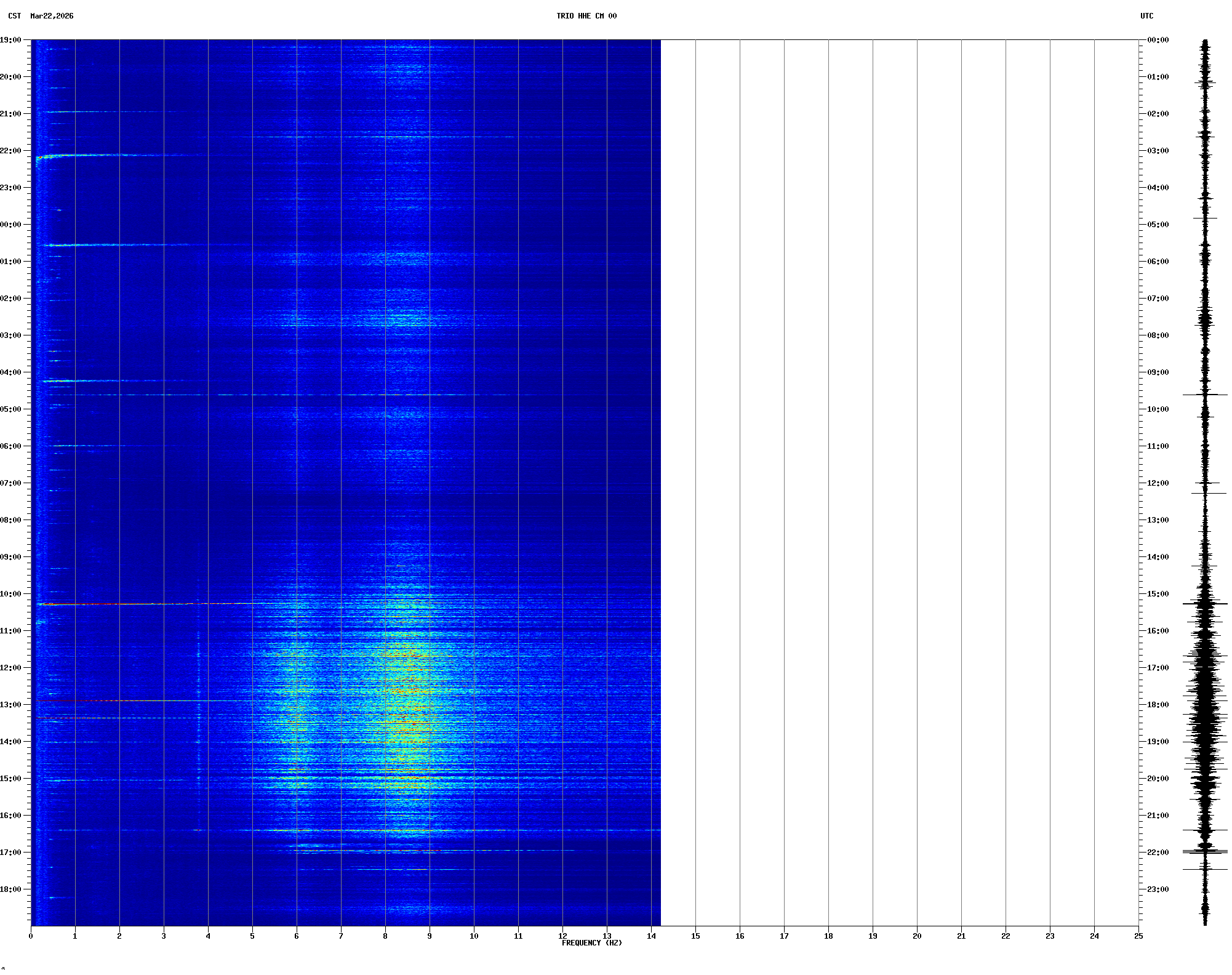
Task: Click the UTC timezone label
Action: point(1146,16)
